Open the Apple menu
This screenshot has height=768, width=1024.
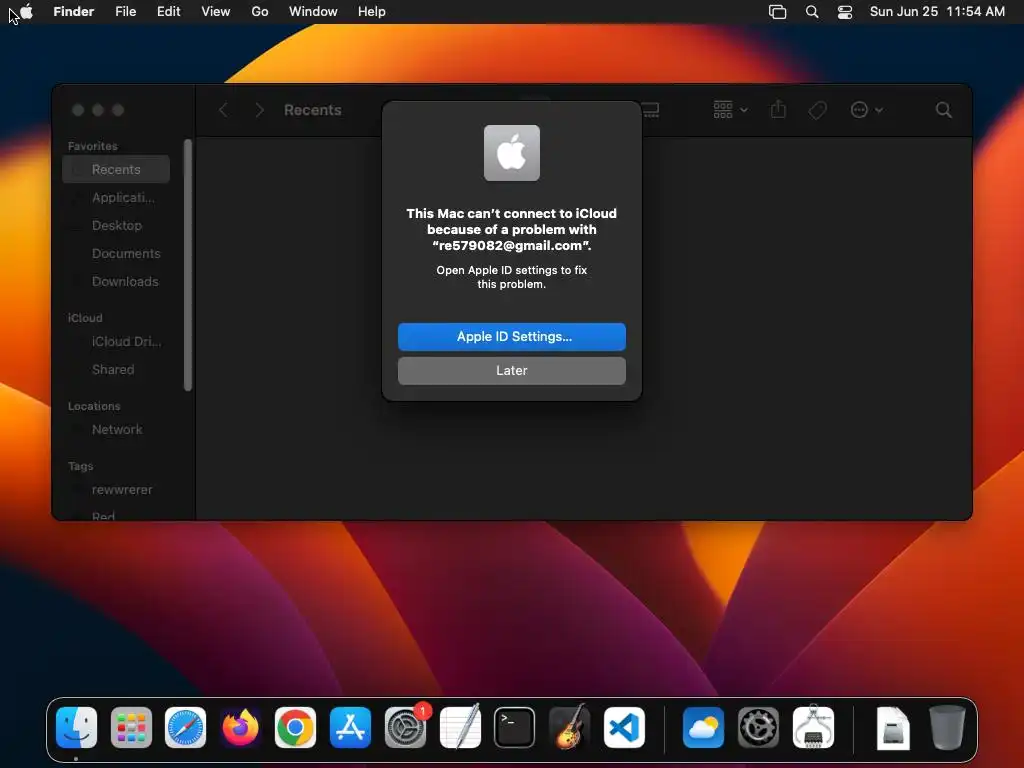pyautogui.click(x=27, y=12)
